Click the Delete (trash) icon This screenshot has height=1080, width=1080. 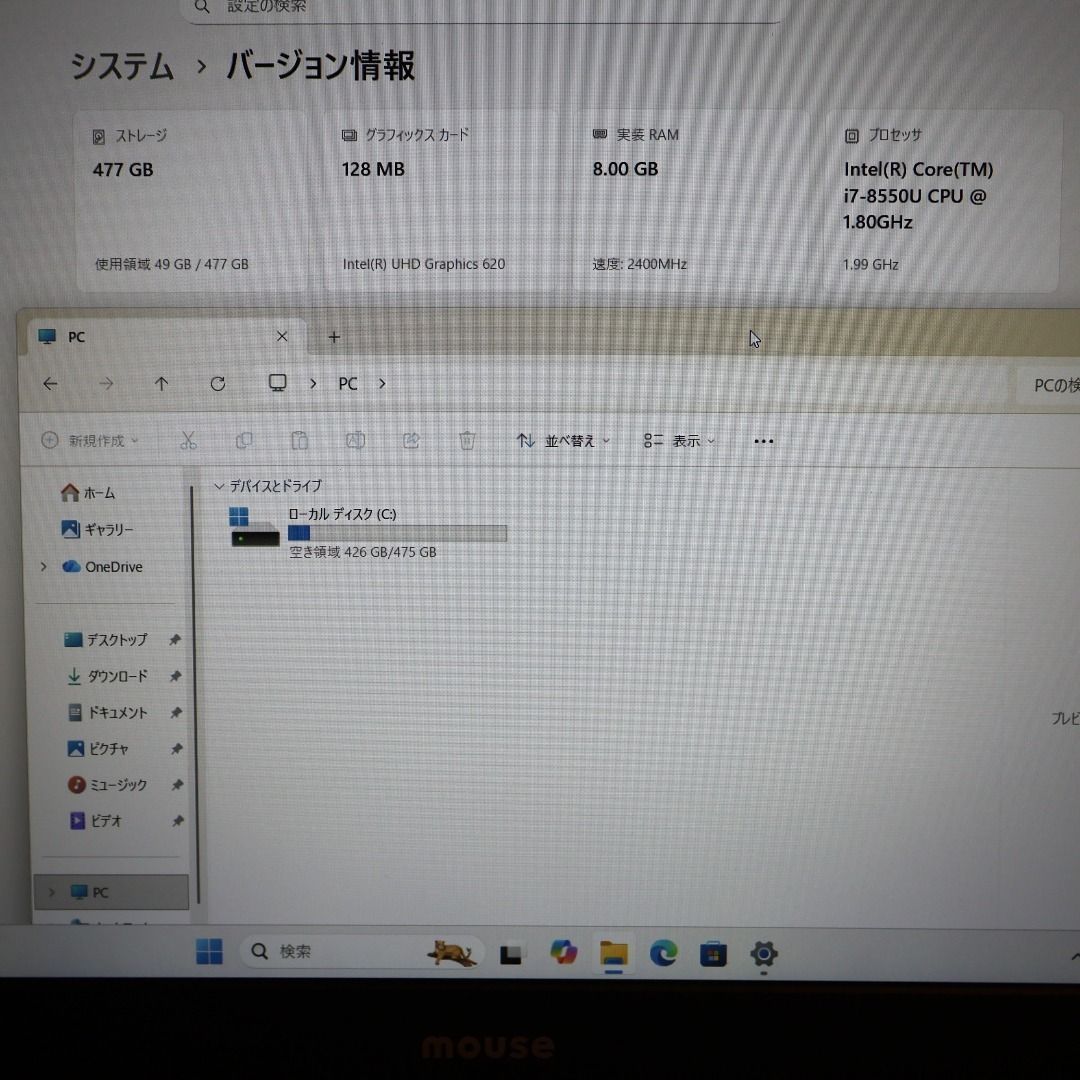pos(466,440)
